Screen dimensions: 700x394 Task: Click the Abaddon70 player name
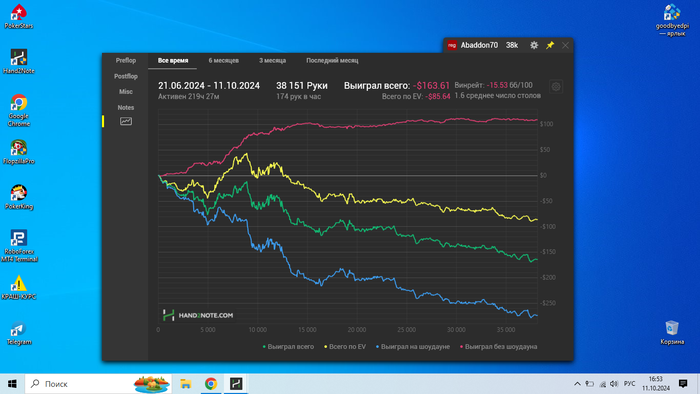479,45
